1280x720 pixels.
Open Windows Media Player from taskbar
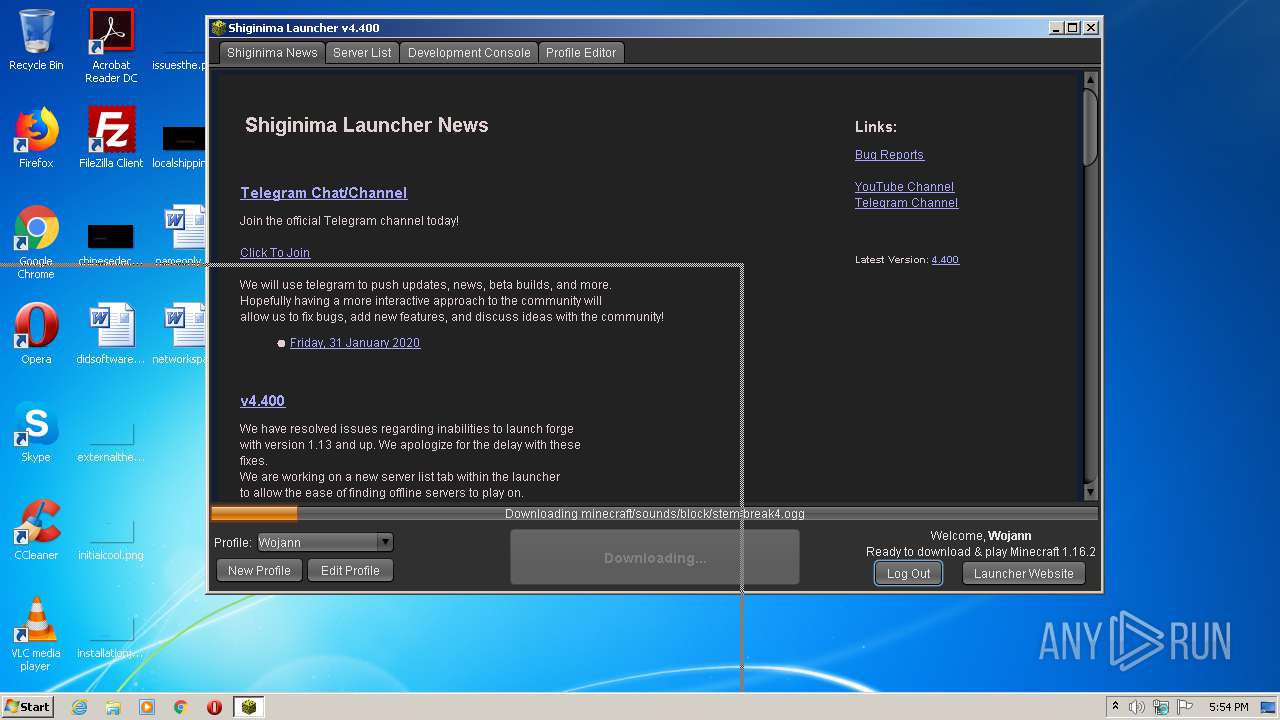tap(147, 707)
